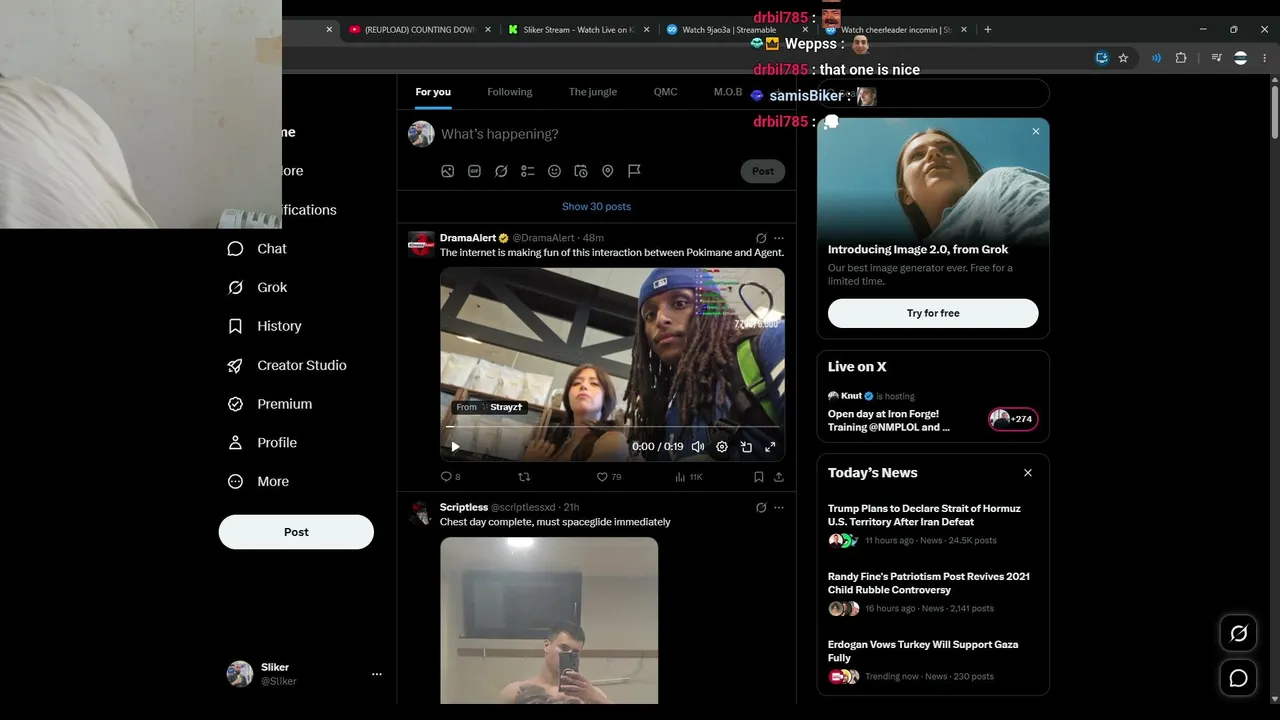Image resolution: width=1280 pixels, height=720 pixels.
Task: View analytics of the DramaAlert post
Action: pyautogui.click(x=688, y=477)
